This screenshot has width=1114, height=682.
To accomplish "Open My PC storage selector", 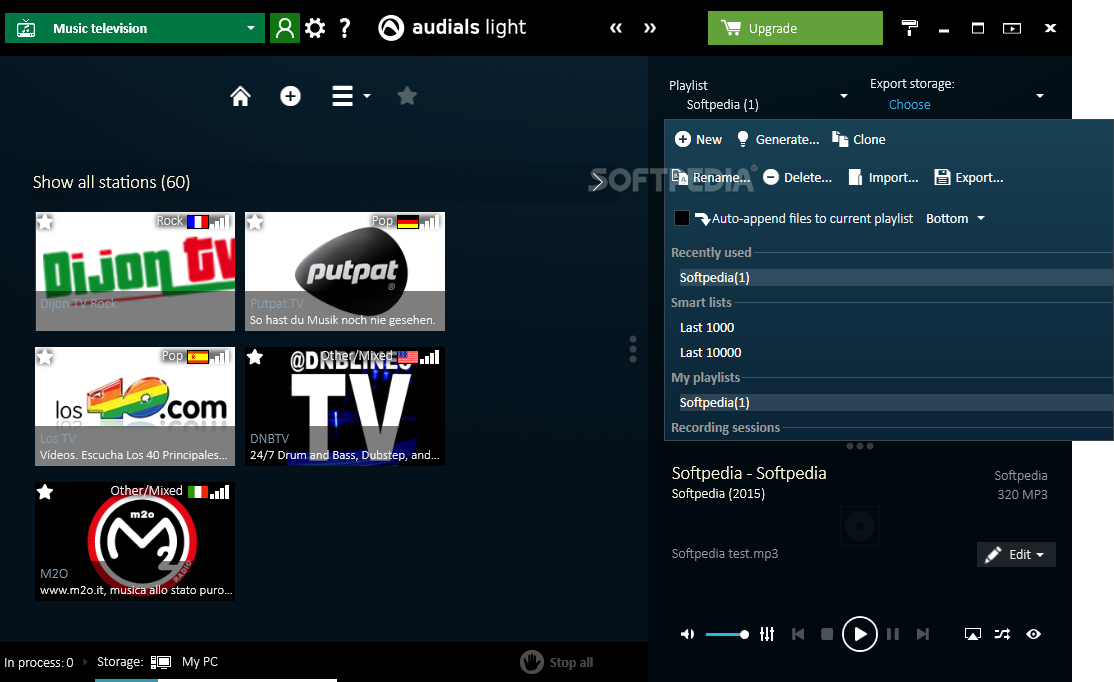I will pyautogui.click(x=185, y=661).
